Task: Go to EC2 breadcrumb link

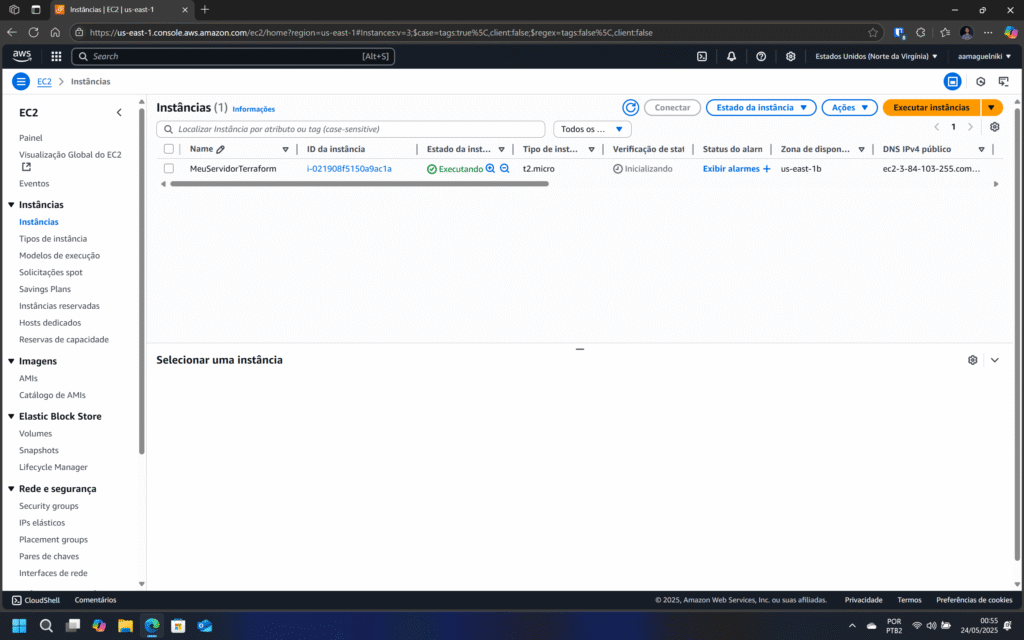Action: point(44,82)
